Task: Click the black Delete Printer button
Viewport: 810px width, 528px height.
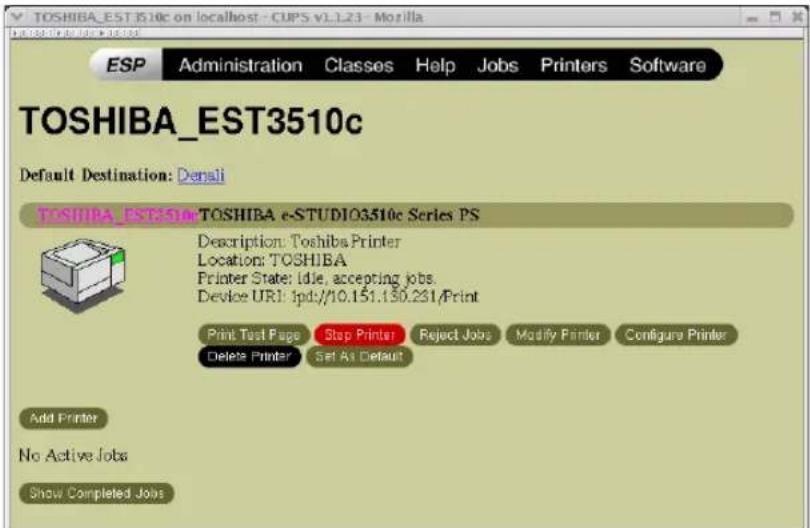Action: click(x=250, y=356)
